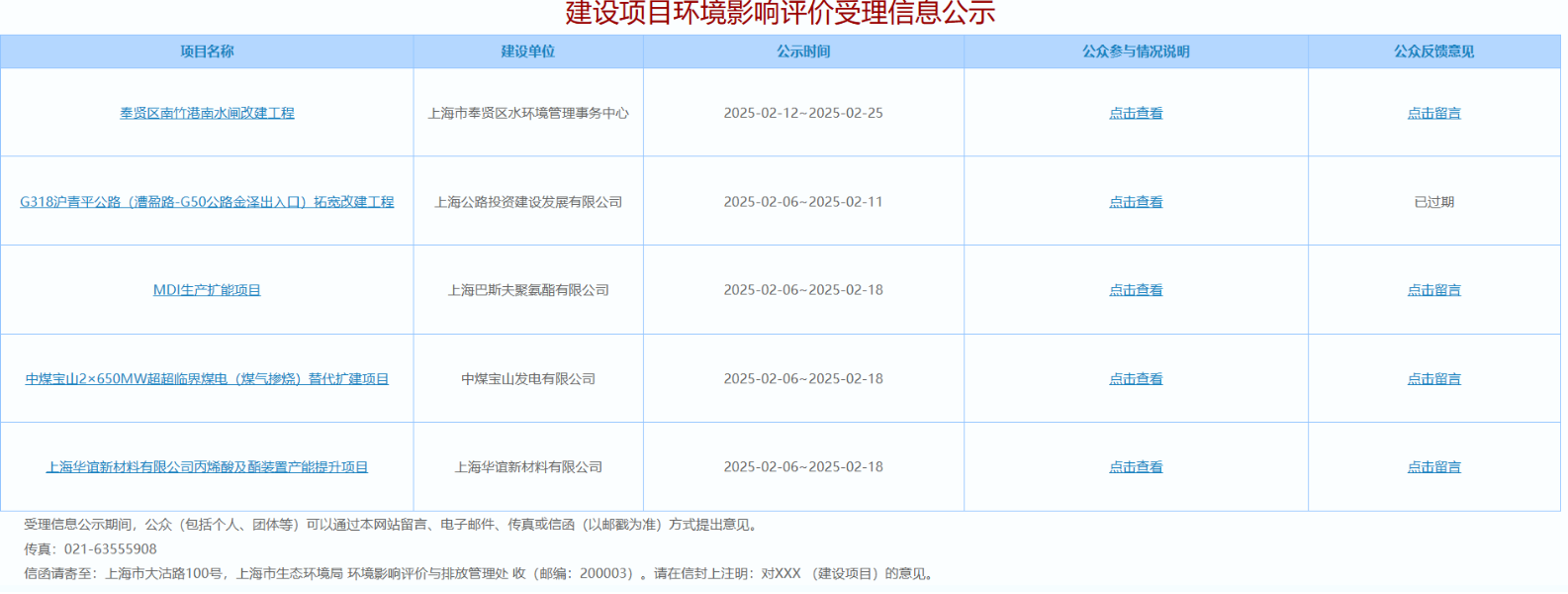Click date 2025-02-12~2025-02-25
Viewport: 1568px width, 594px height.
[x=803, y=113]
